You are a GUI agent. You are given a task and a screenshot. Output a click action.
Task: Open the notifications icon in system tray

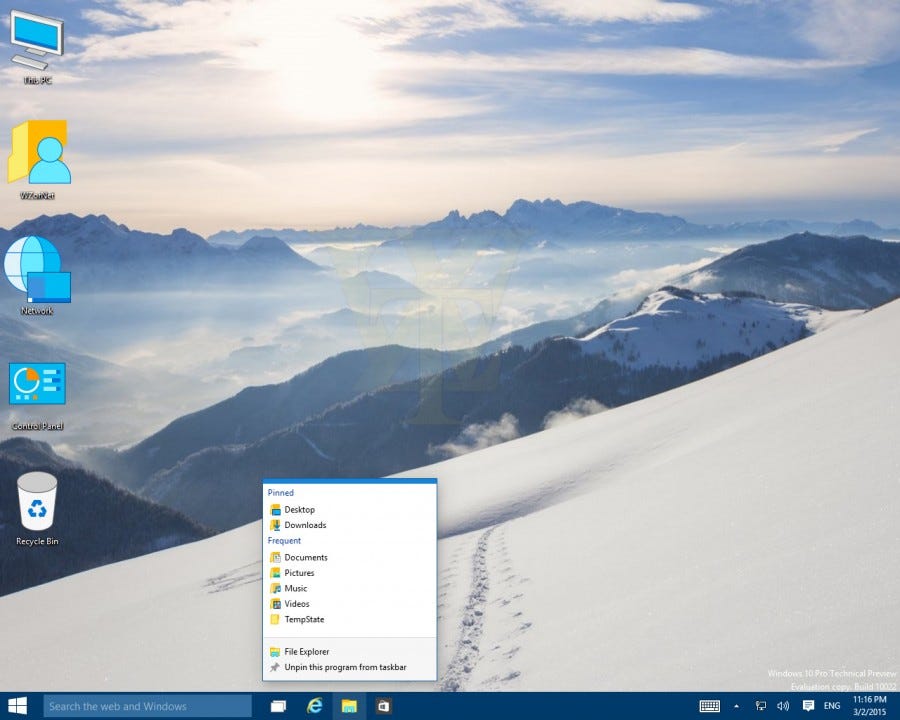[808, 705]
